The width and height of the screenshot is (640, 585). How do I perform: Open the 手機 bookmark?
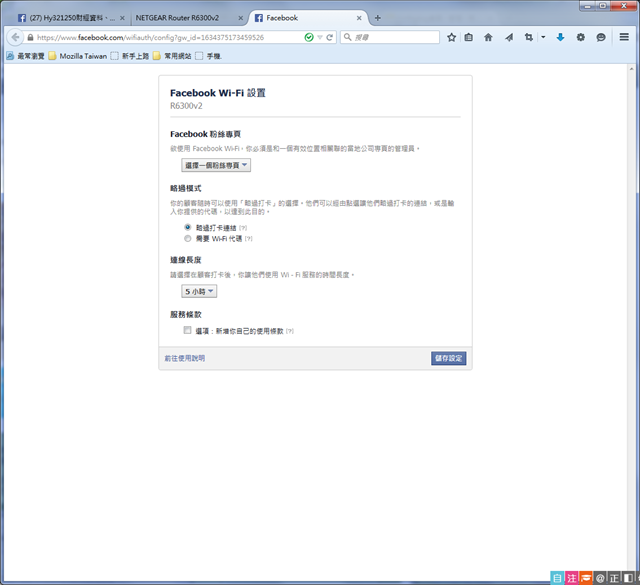click(209, 56)
